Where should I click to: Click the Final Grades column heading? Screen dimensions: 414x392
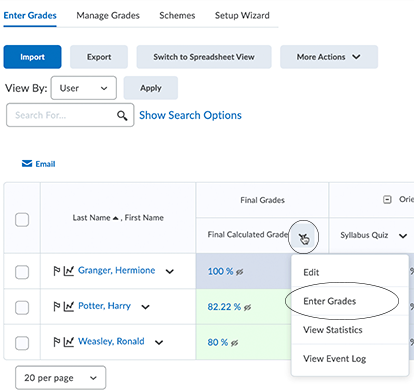click(x=262, y=200)
